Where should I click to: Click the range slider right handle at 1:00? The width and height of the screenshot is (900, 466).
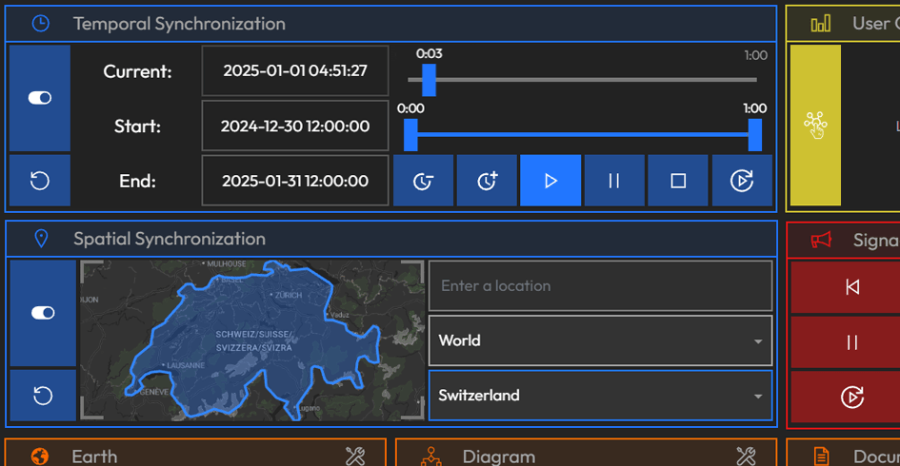point(755,135)
